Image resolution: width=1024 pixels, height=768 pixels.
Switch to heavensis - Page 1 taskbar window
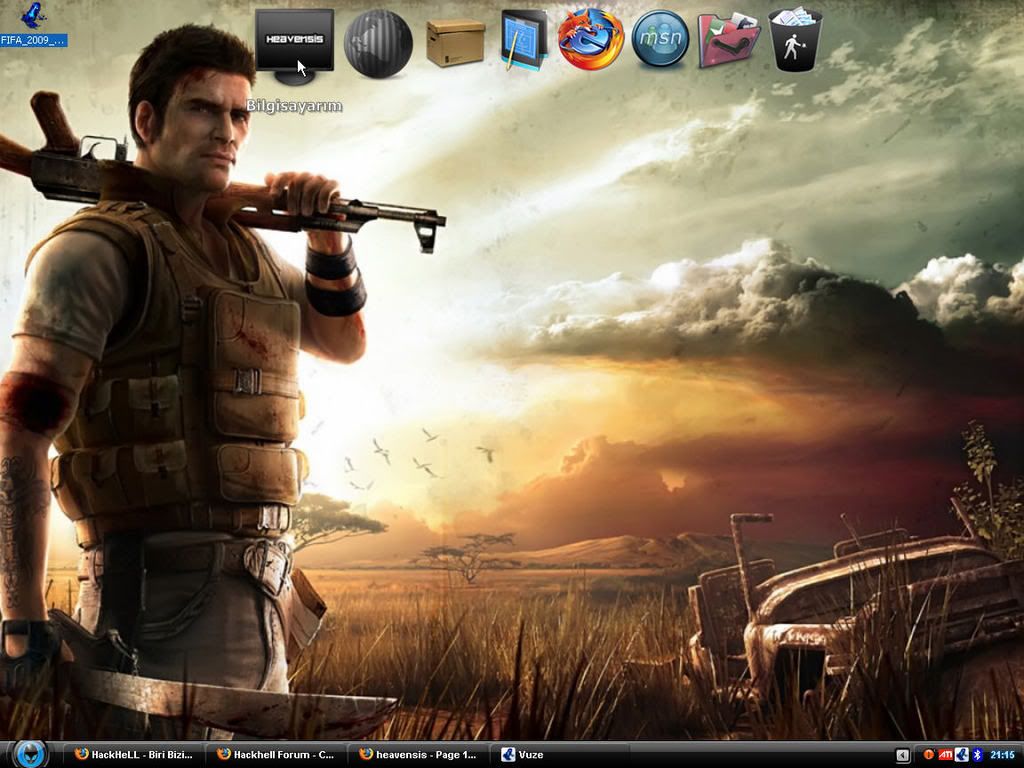click(x=418, y=755)
